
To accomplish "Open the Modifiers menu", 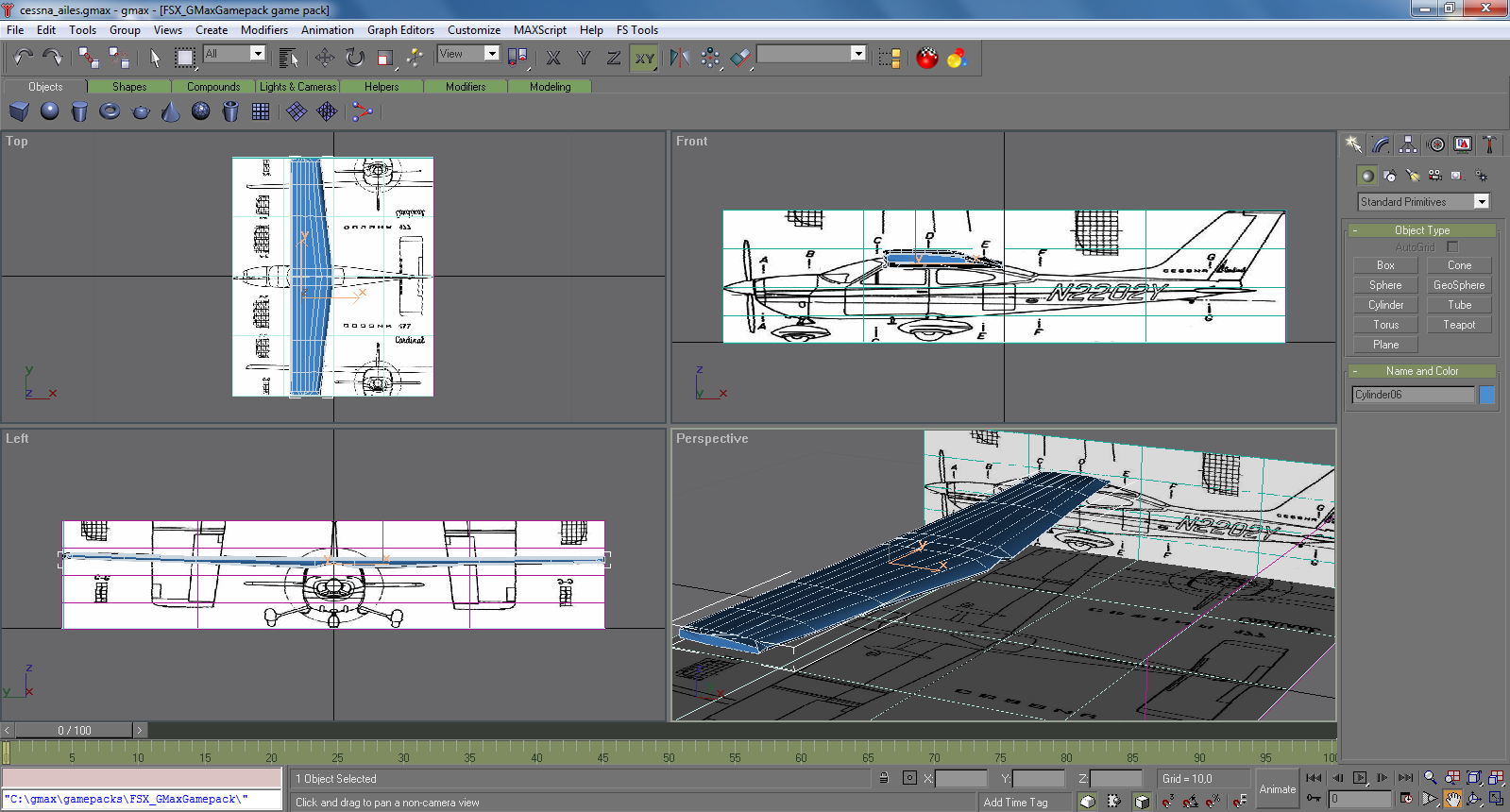I will 264,30.
